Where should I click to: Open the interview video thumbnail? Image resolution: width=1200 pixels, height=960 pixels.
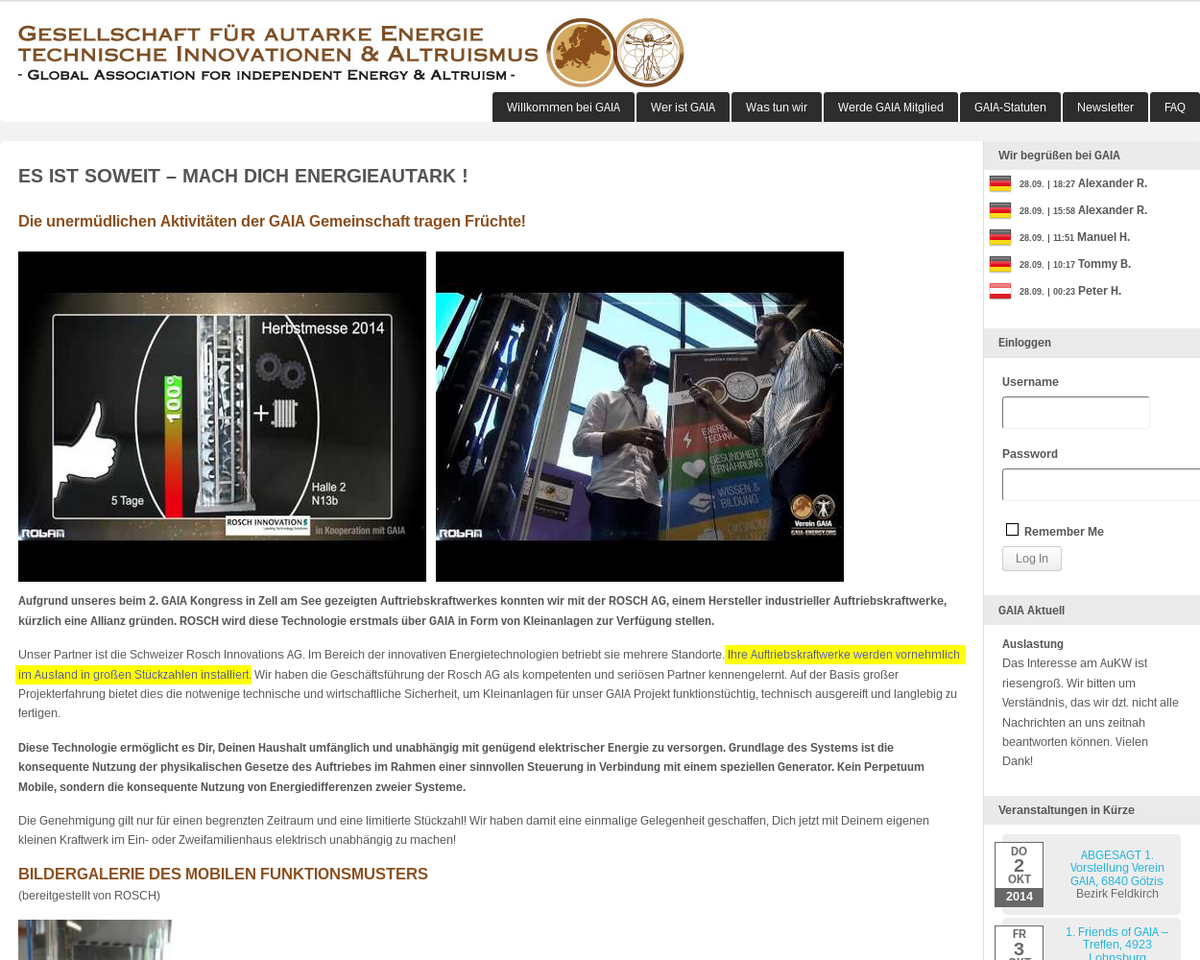click(x=640, y=416)
